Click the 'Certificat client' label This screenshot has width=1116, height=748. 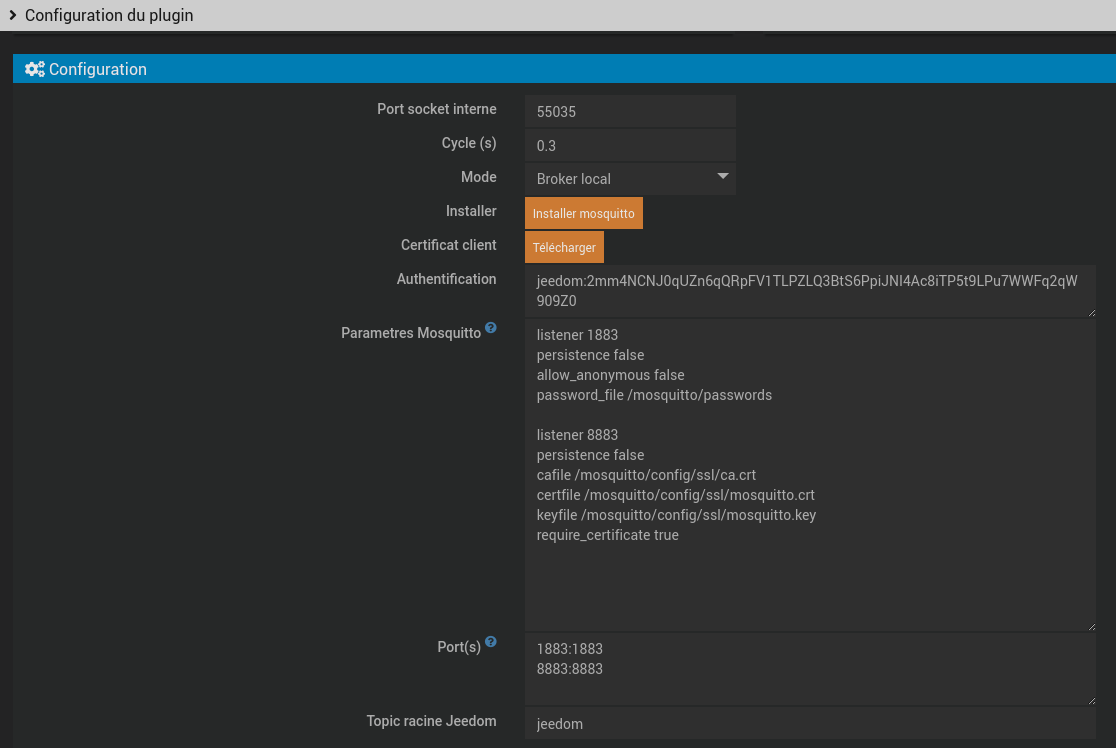pyautogui.click(x=448, y=245)
